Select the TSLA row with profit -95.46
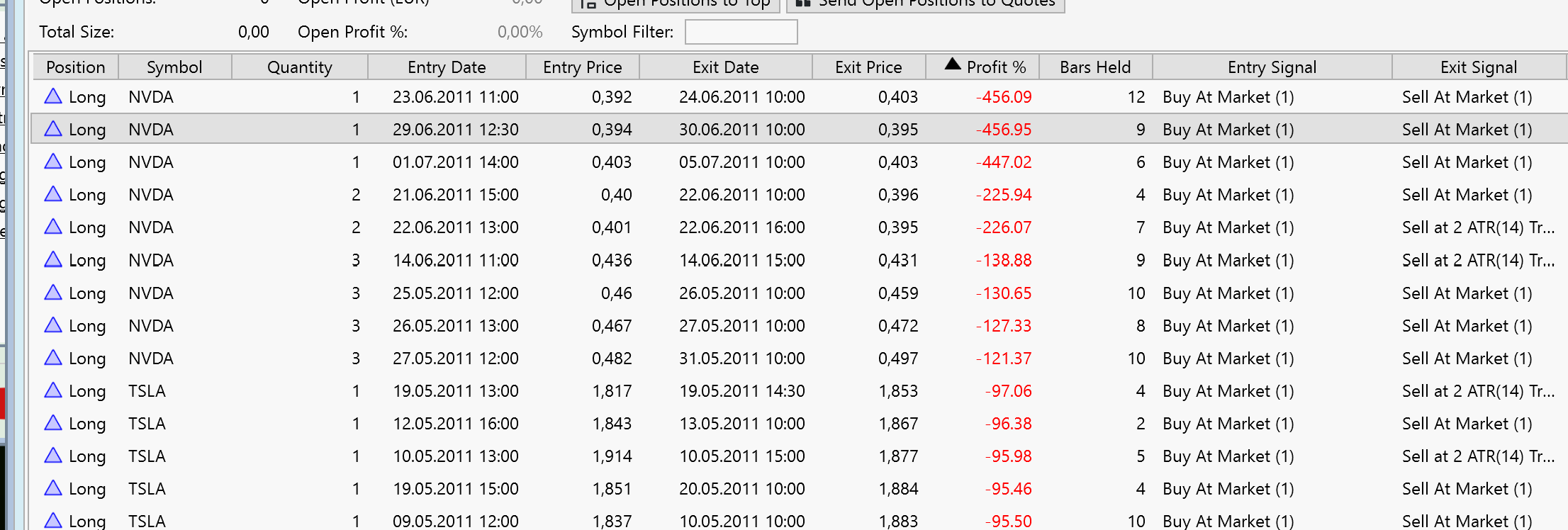Viewport: 1568px width, 530px height. (709, 489)
